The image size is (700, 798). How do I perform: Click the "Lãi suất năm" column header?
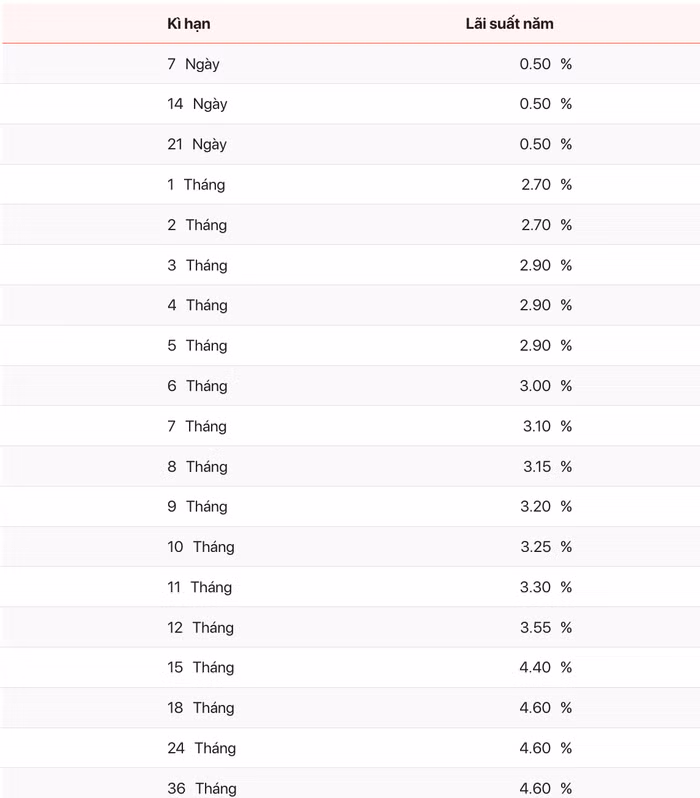[x=509, y=24]
